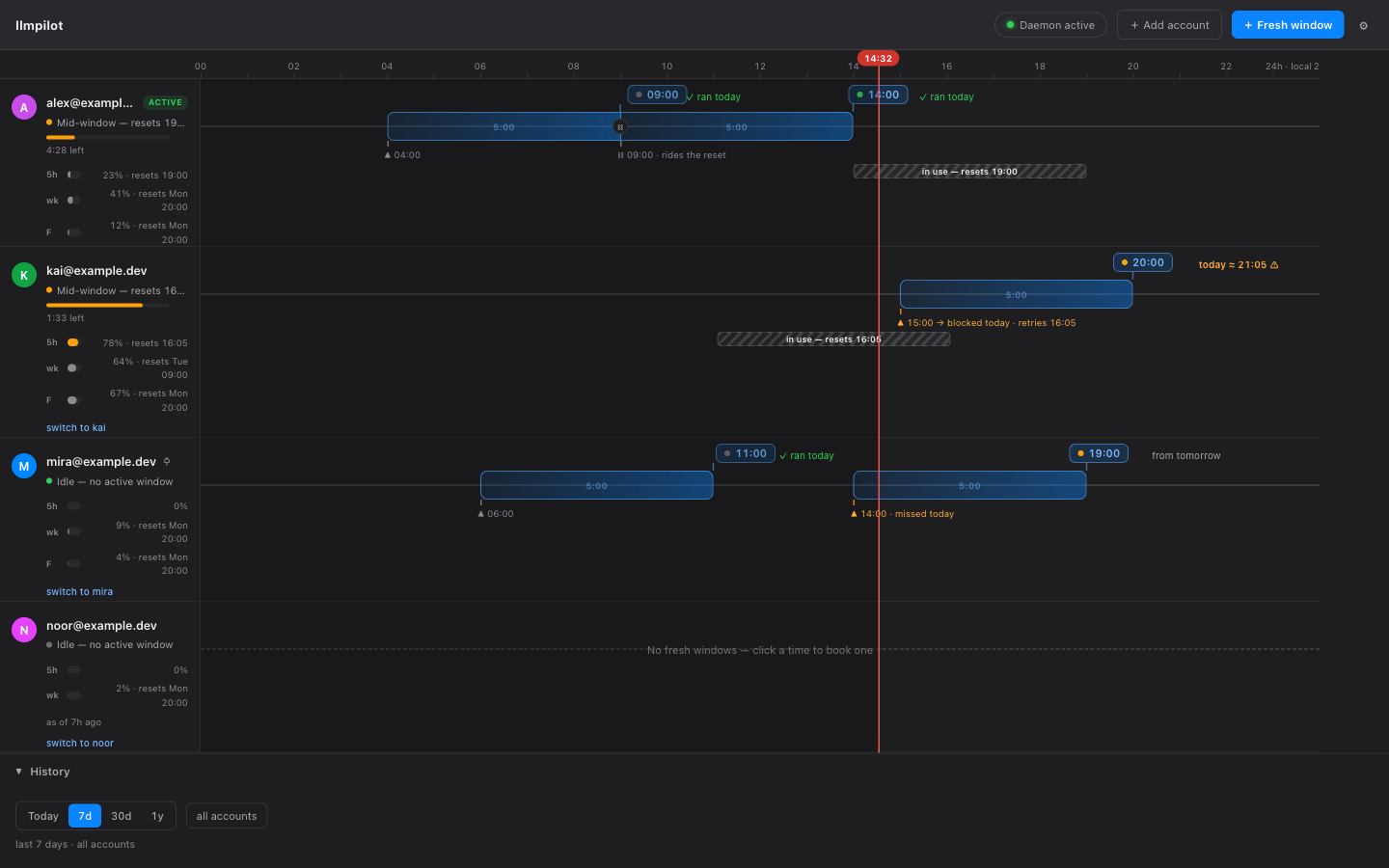Viewport: 1389px width, 868px height.
Task: Click the from tomorrow label in mira's row
Action: coord(1185,456)
